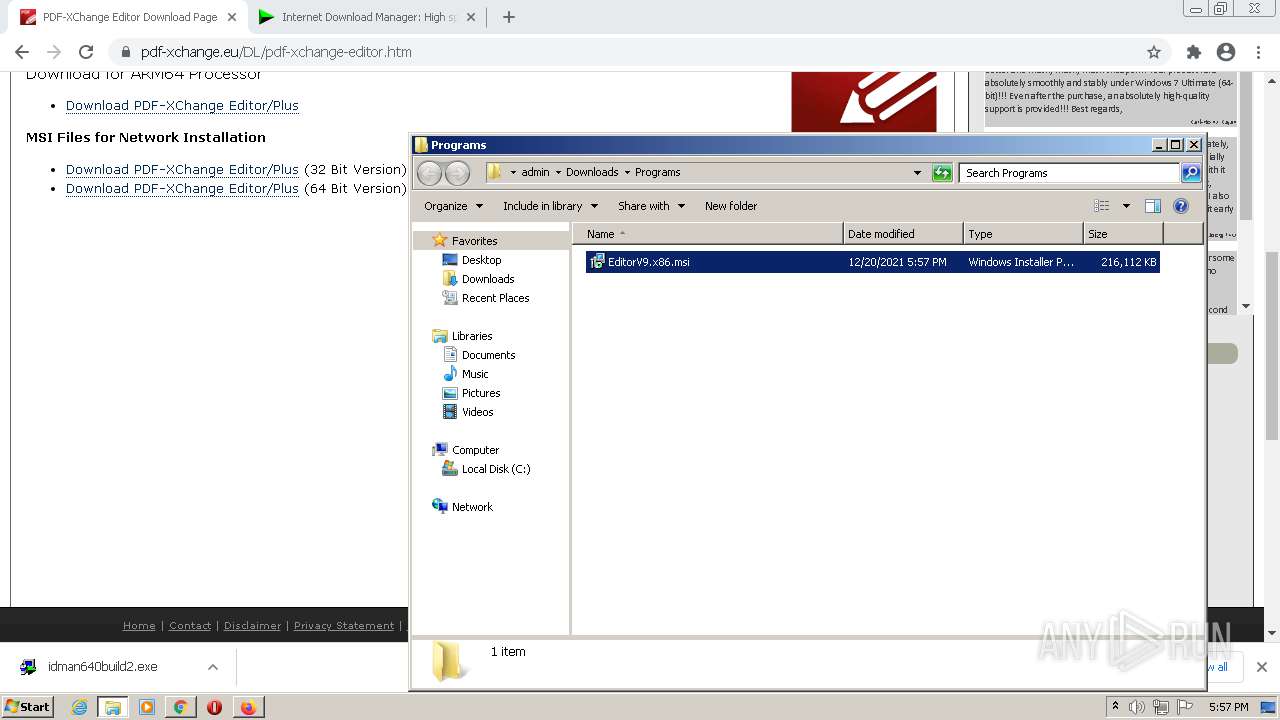Click the search magnifier icon in Explorer
This screenshot has width=1280, height=720.
pos(1191,173)
